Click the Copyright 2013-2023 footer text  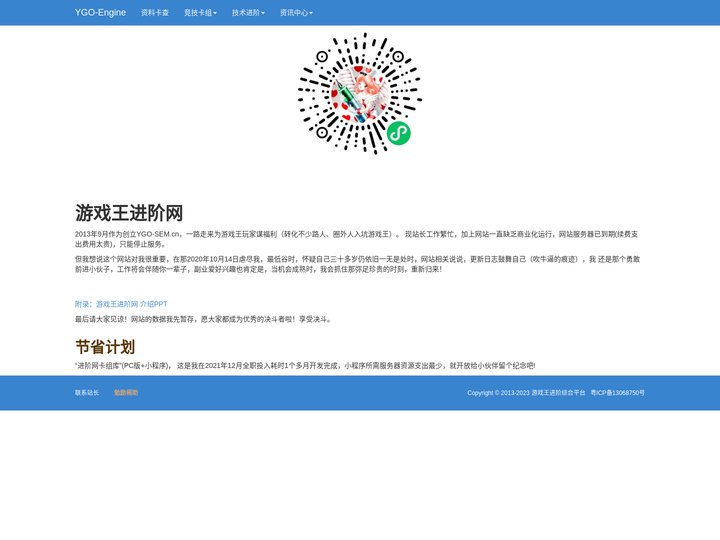526,393
